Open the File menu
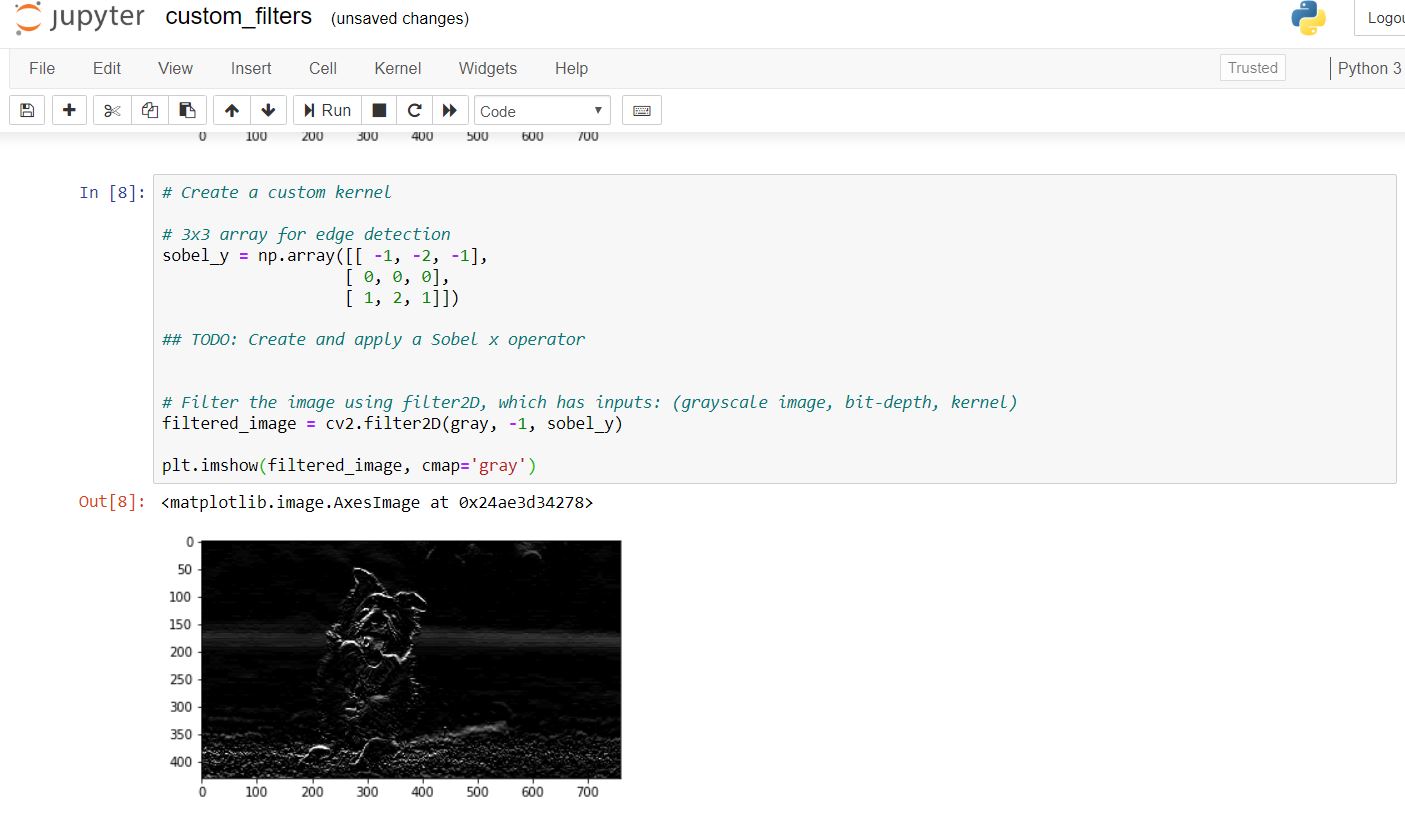Image resolution: width=1405 pixels, height=825 pixels. click(42, 68)
